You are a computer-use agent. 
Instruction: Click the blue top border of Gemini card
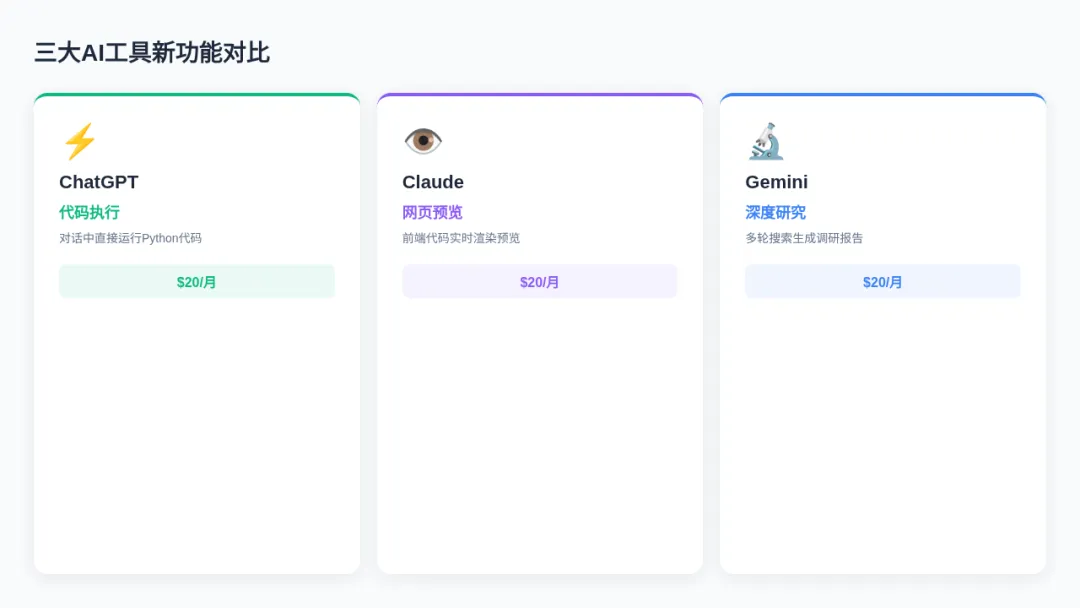click(883, 94)
